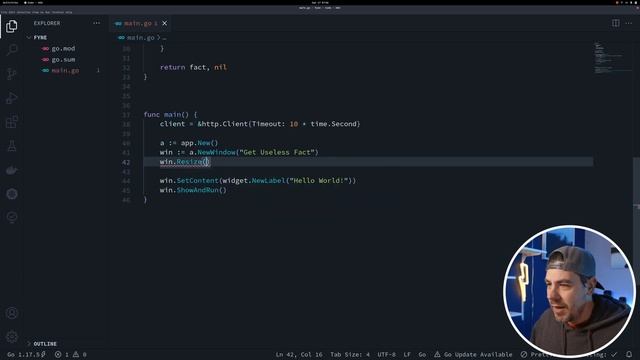Open the Extensions view

pos(11,122)
